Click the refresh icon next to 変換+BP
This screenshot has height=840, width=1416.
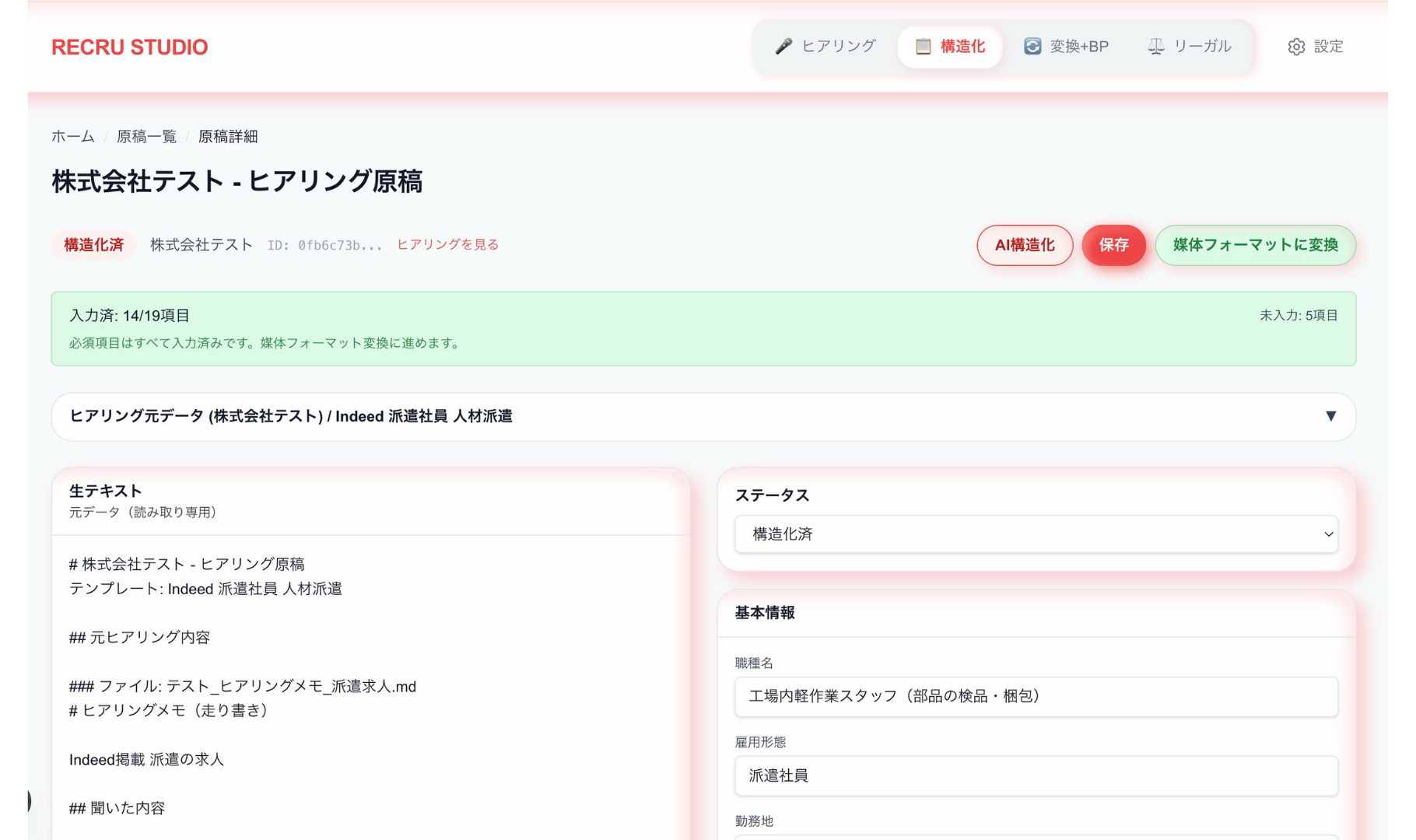pyautogui.click(x=1031, y=46)
